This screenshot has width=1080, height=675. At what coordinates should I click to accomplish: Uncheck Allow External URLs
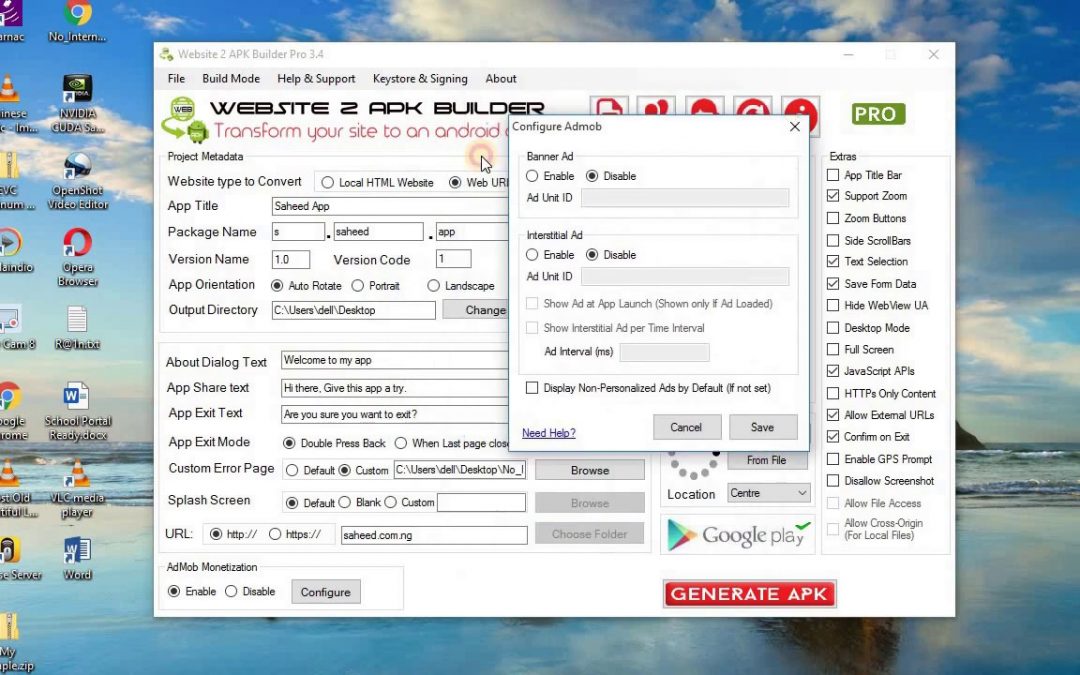click(x=833, y=415)
